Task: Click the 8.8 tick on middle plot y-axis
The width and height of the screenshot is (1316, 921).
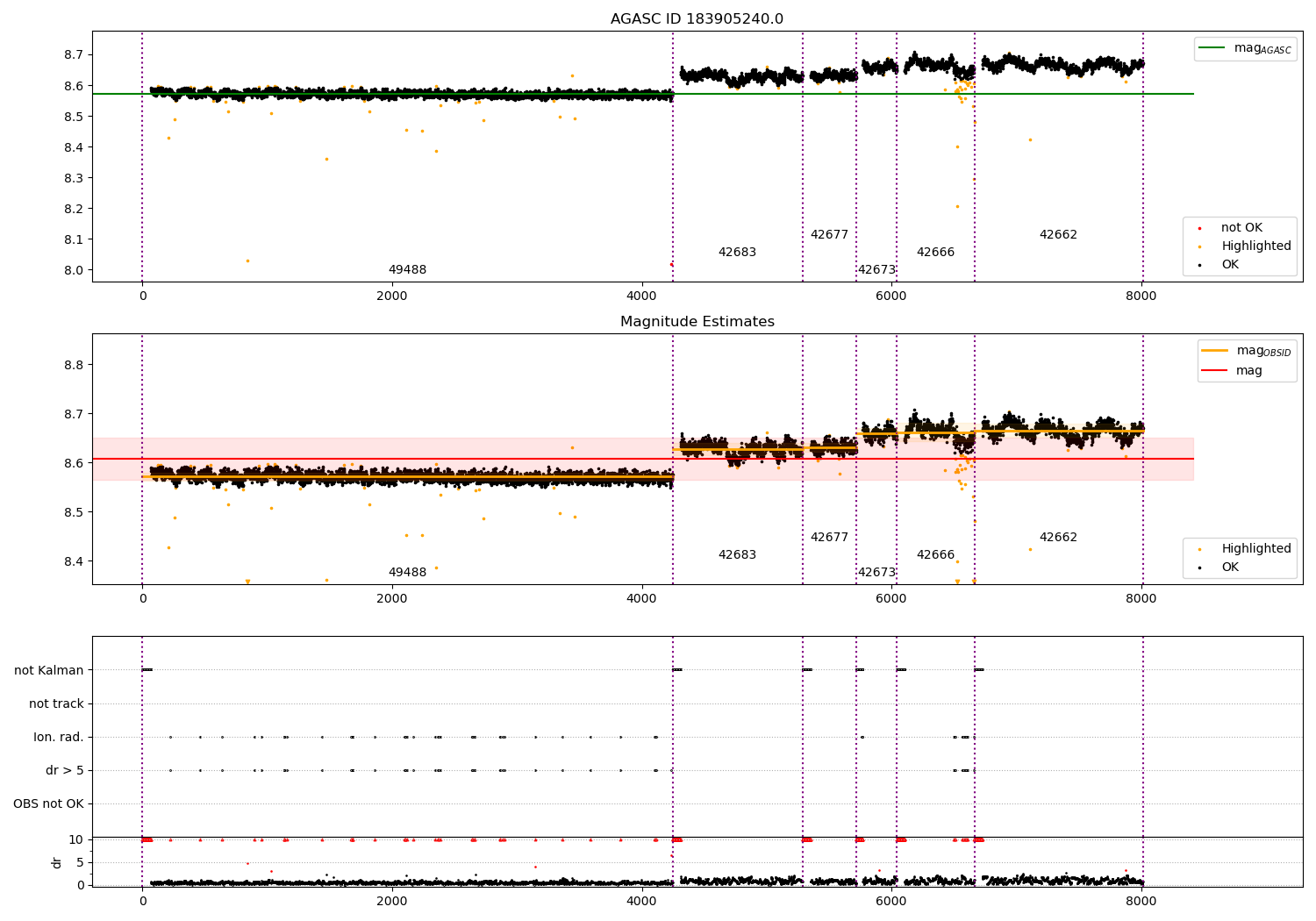Action: (x=74, y=365)
